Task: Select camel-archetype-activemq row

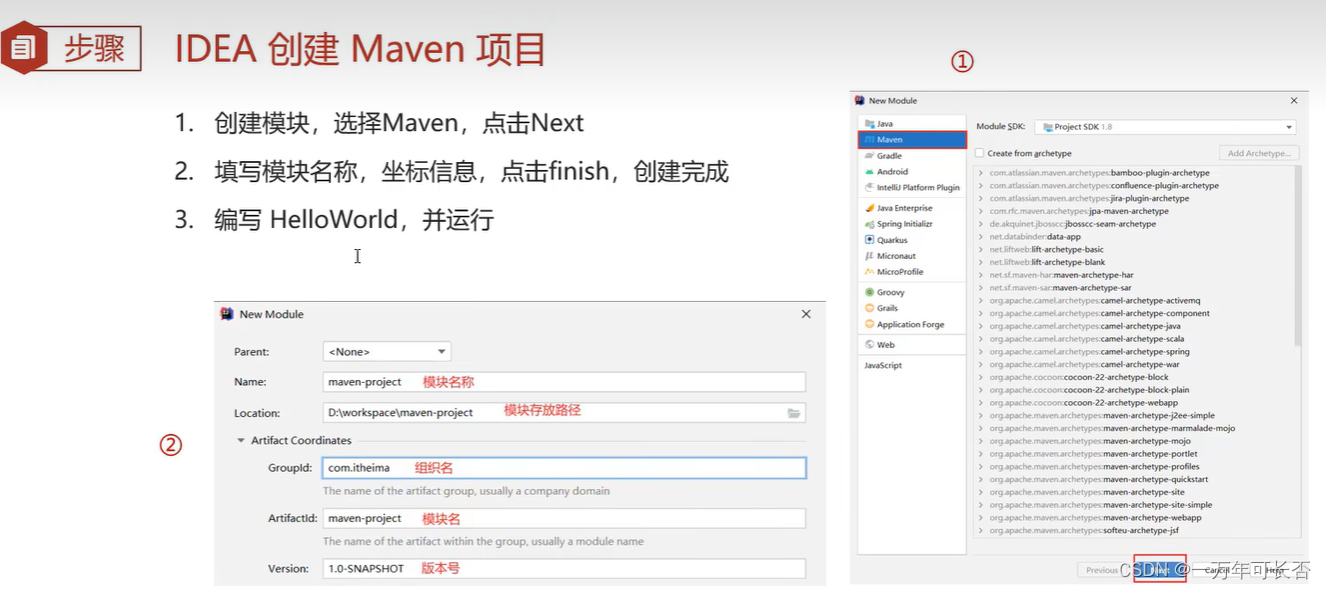Action: pos(1134,301)
